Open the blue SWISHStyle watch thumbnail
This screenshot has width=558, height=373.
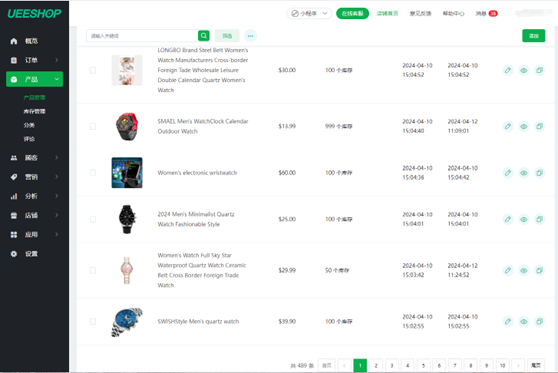click(x=127, y=322)
